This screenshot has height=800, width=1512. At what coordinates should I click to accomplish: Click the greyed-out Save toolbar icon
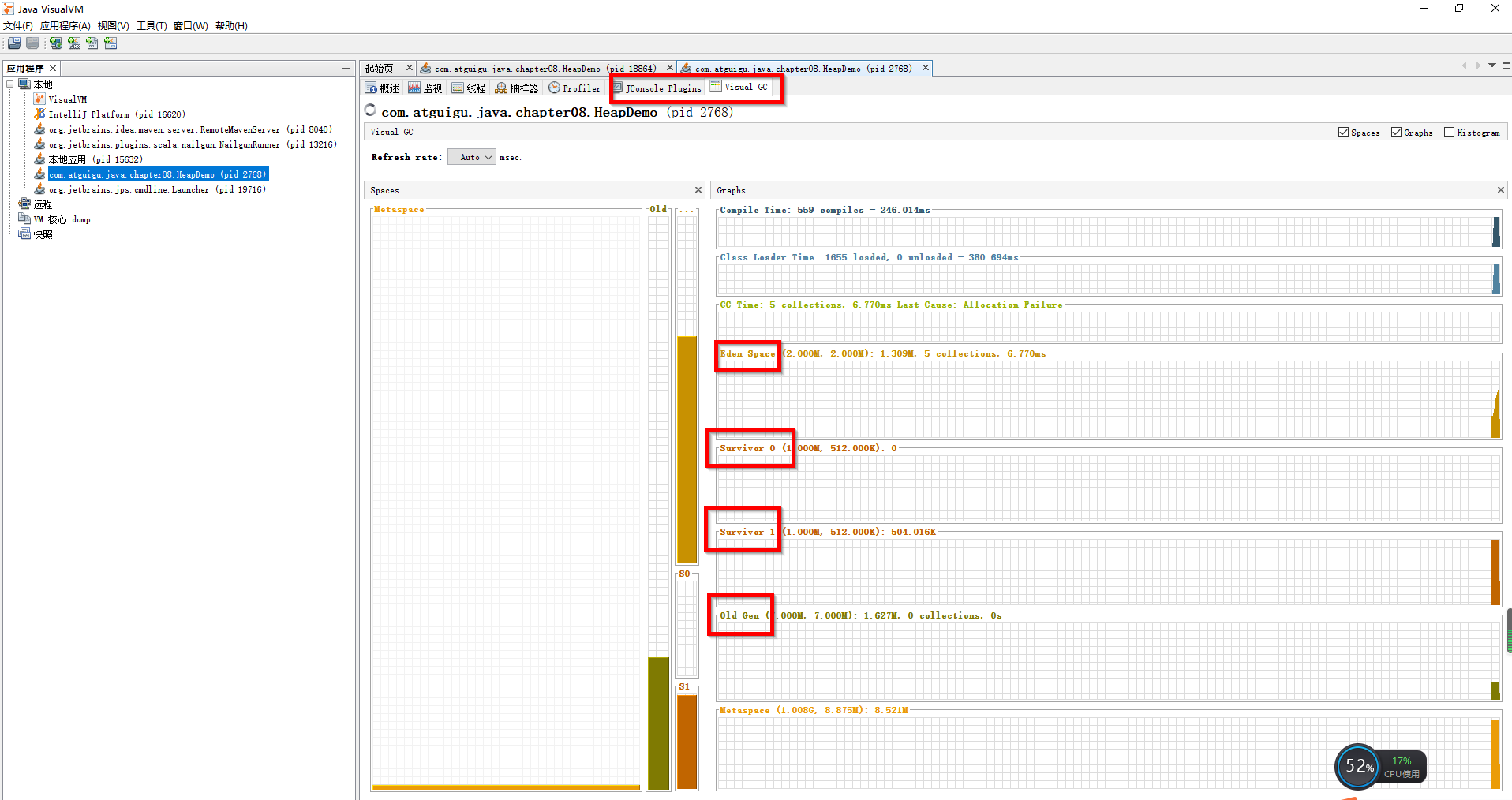coord(32,43)
